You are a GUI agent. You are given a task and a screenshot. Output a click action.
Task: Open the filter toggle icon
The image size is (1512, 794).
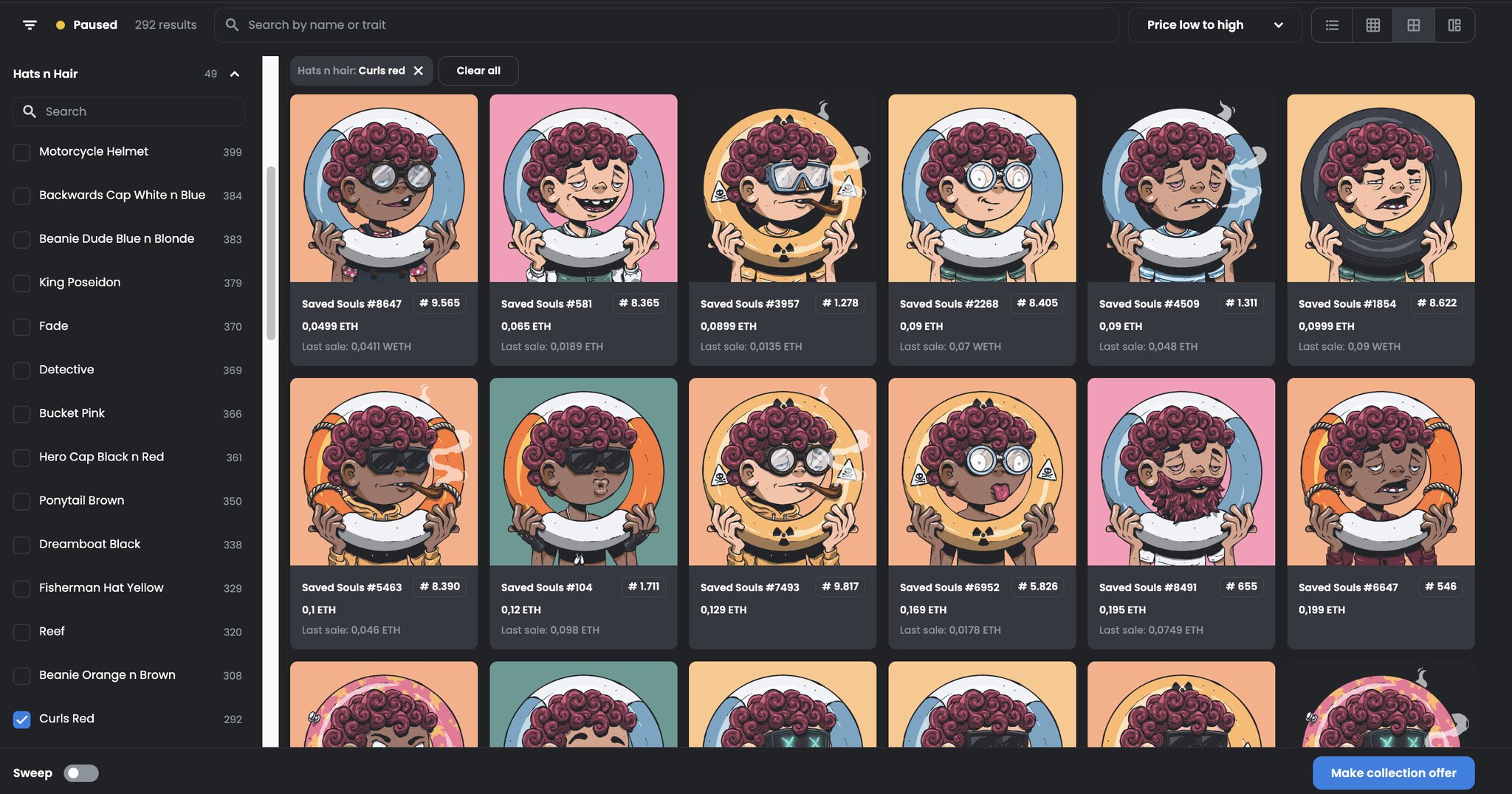(30, 25)
